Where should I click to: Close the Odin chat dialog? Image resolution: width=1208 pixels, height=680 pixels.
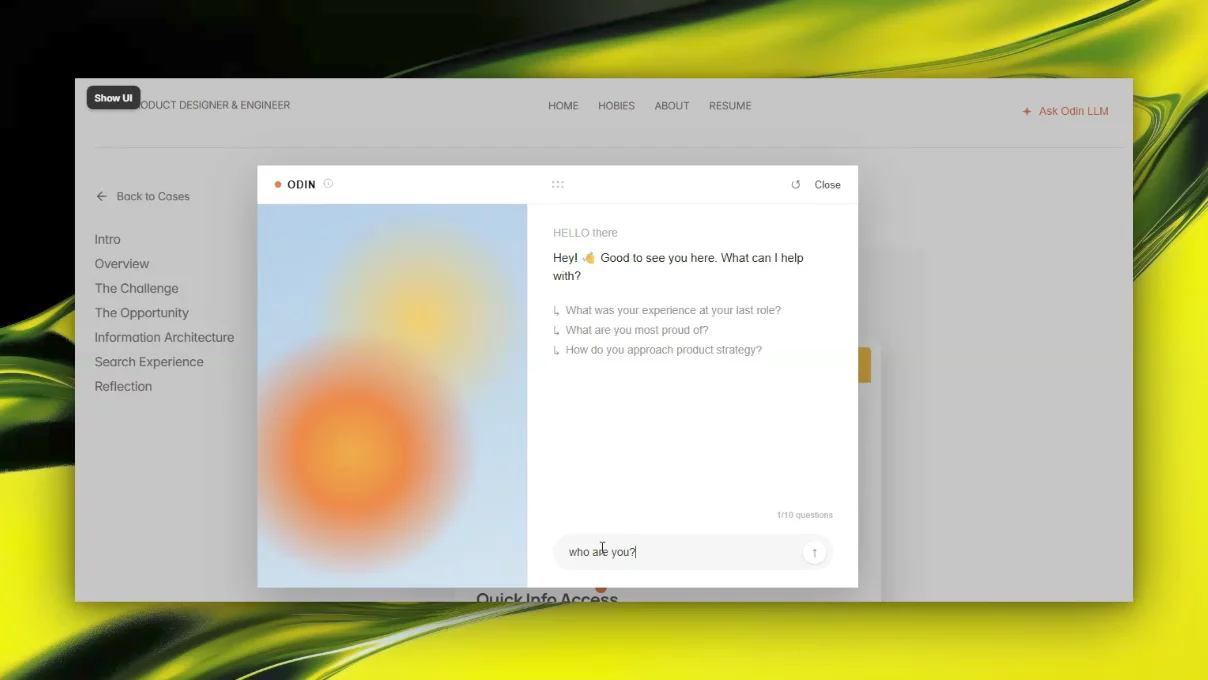click(827, 185)
